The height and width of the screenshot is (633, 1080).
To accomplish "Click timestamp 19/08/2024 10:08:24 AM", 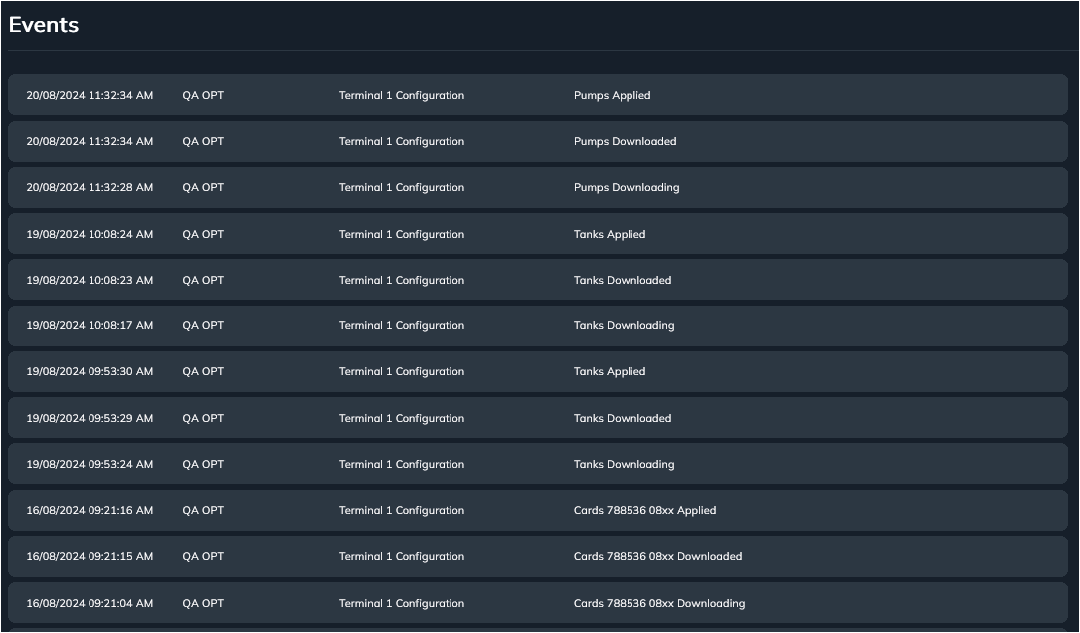I will coord(90,234).
